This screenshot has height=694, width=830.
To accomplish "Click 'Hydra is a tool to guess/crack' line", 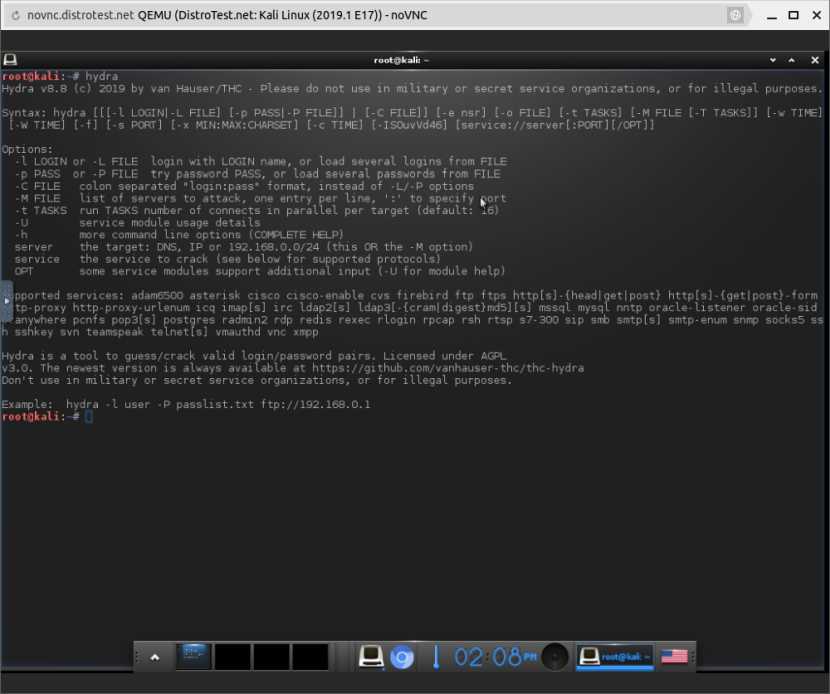I will tap(254, 356).
